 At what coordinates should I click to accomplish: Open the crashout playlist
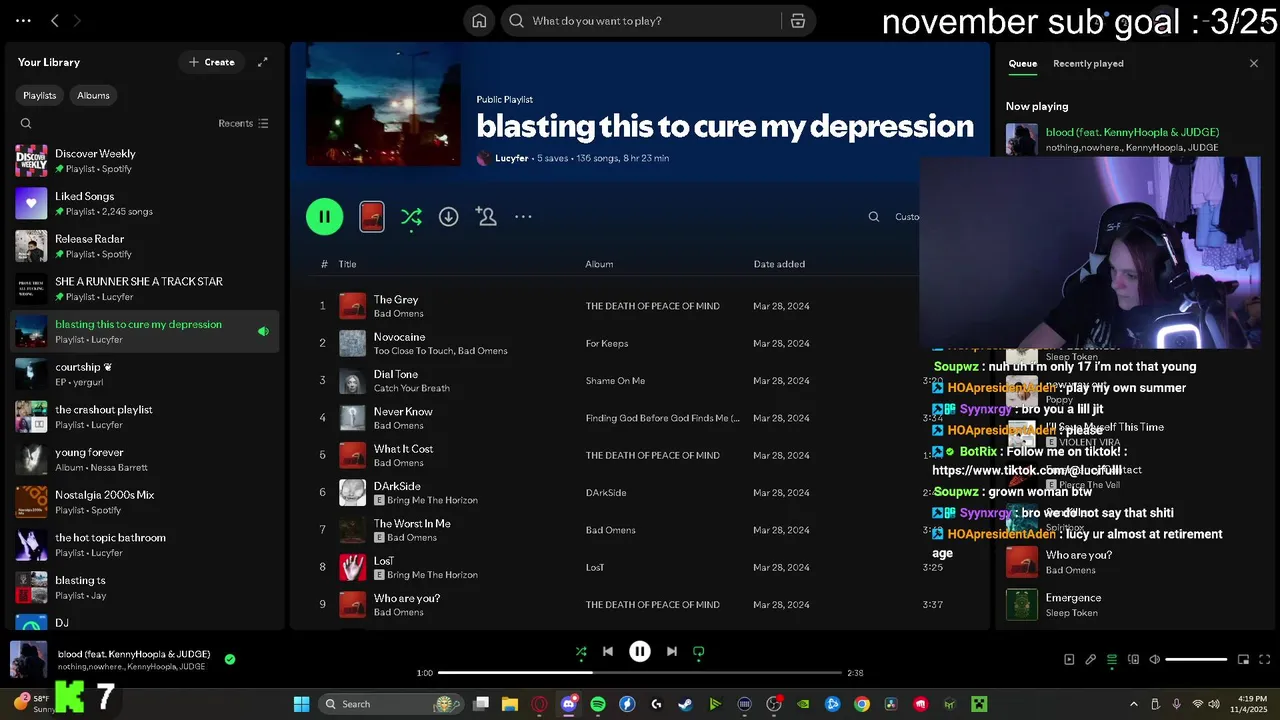(x=145, y=417)
